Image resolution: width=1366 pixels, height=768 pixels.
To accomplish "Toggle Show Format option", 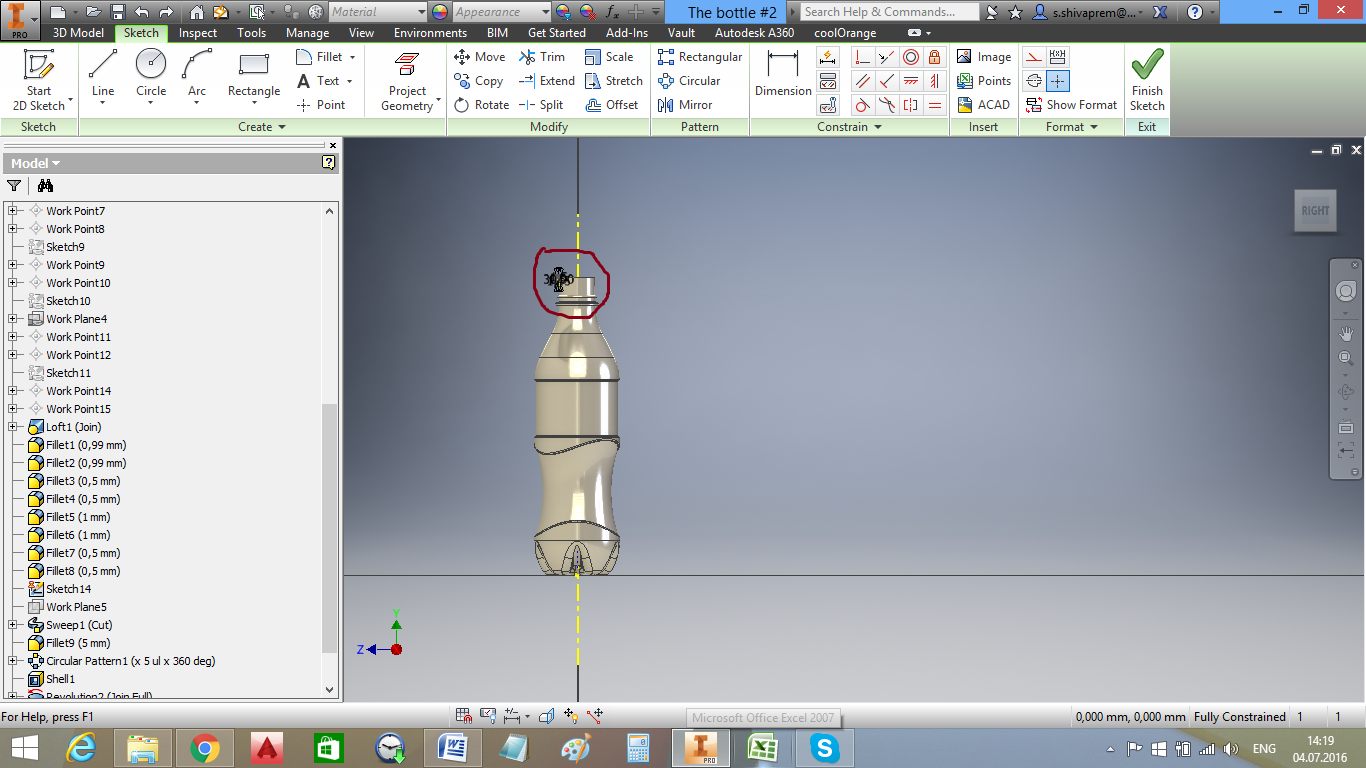I will point(1071,105).
